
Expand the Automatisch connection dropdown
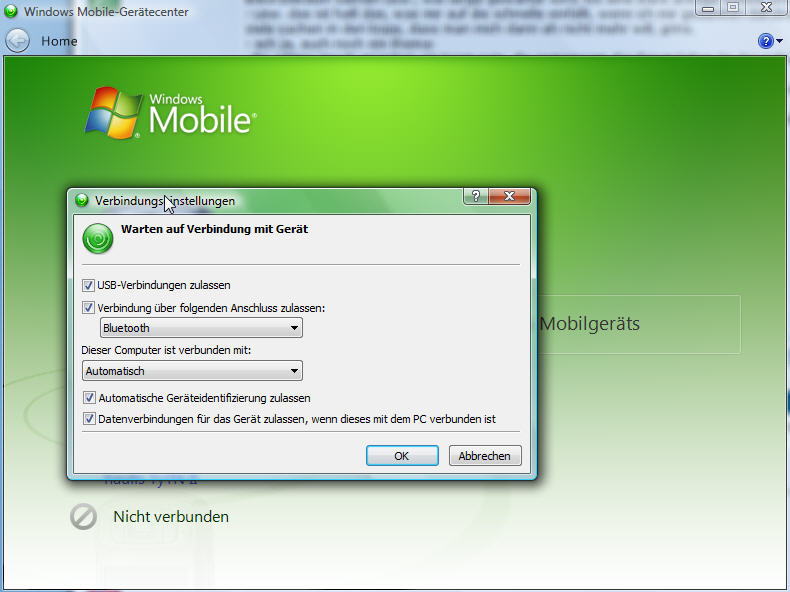pos(192,371)
